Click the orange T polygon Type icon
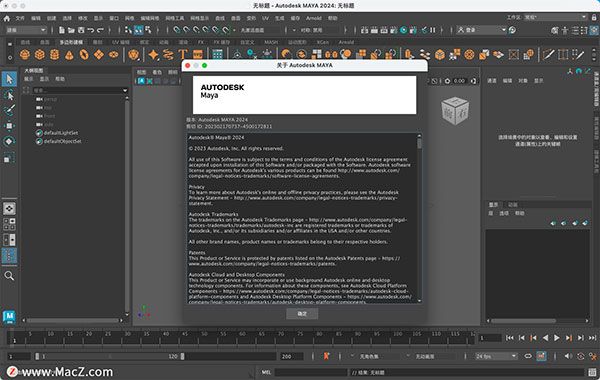 [183, 55]
